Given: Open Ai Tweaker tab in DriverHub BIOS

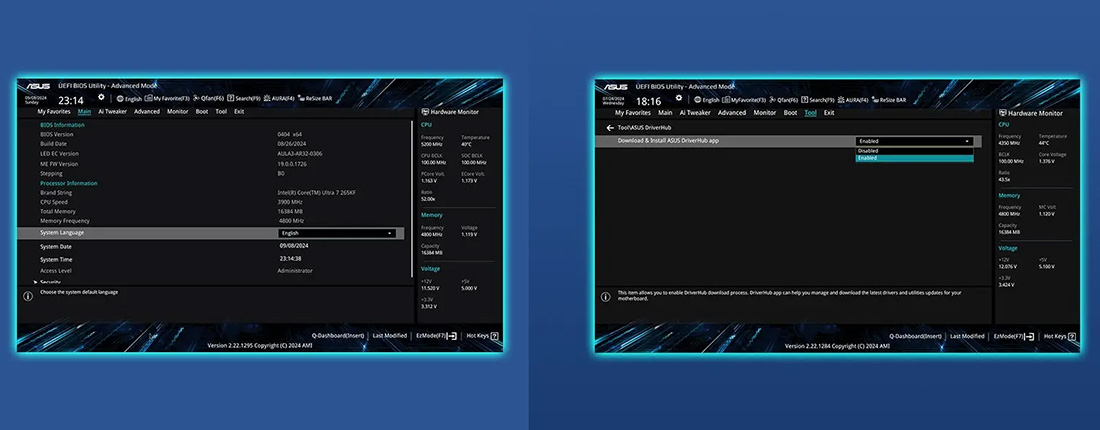Looking at the screenshot, I should (x=695, y=112).
